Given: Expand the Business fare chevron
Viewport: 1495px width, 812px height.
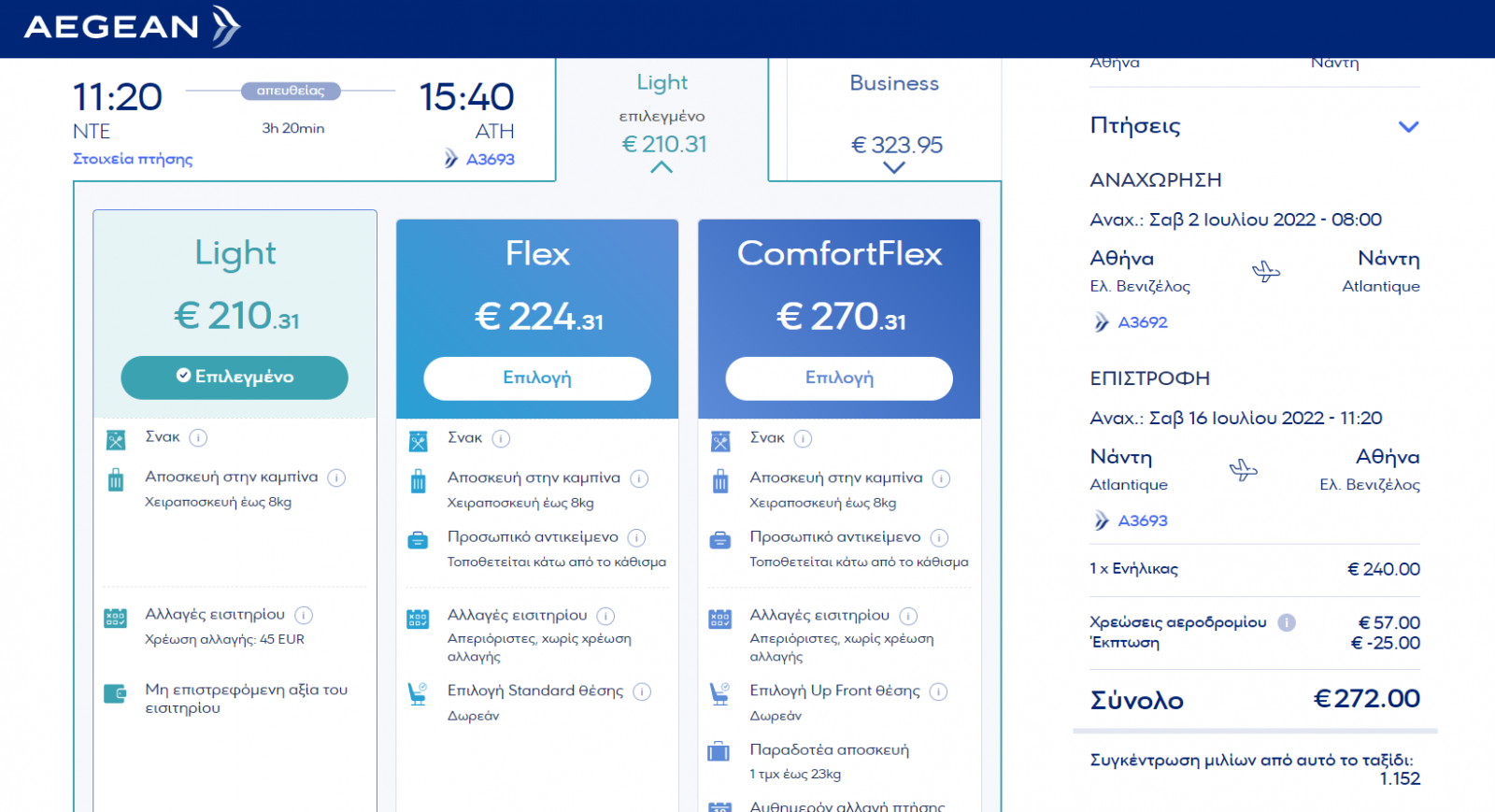Looking at the screenshot, I should [894, 167].
